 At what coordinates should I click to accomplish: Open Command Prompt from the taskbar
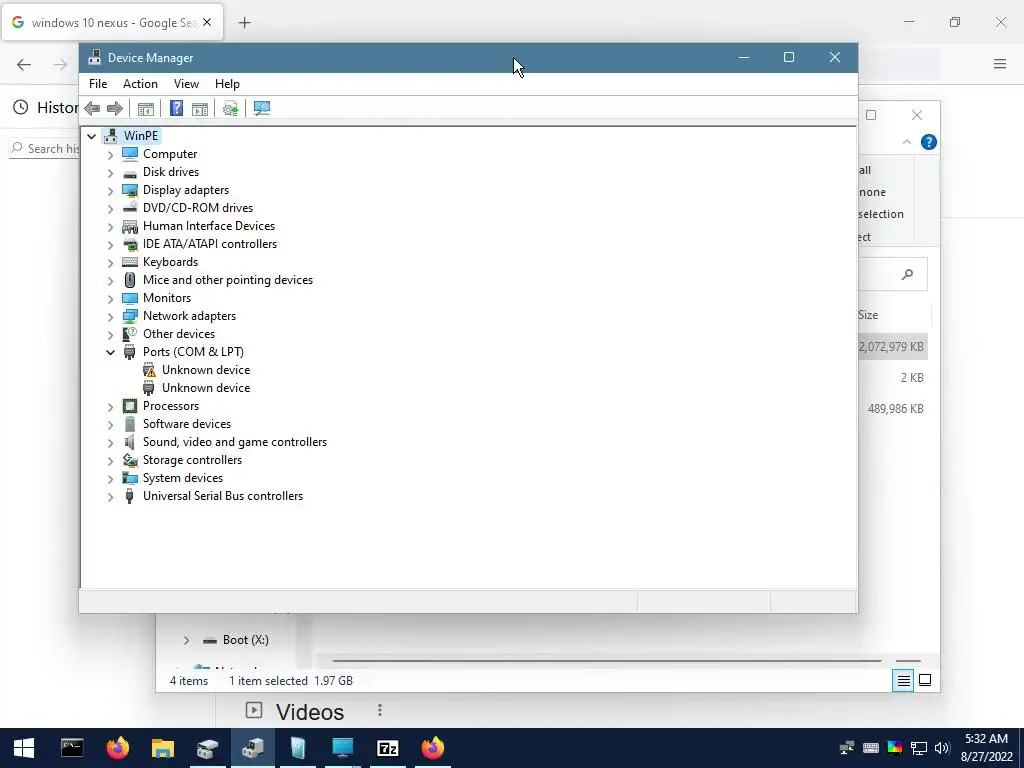[72, 748]
